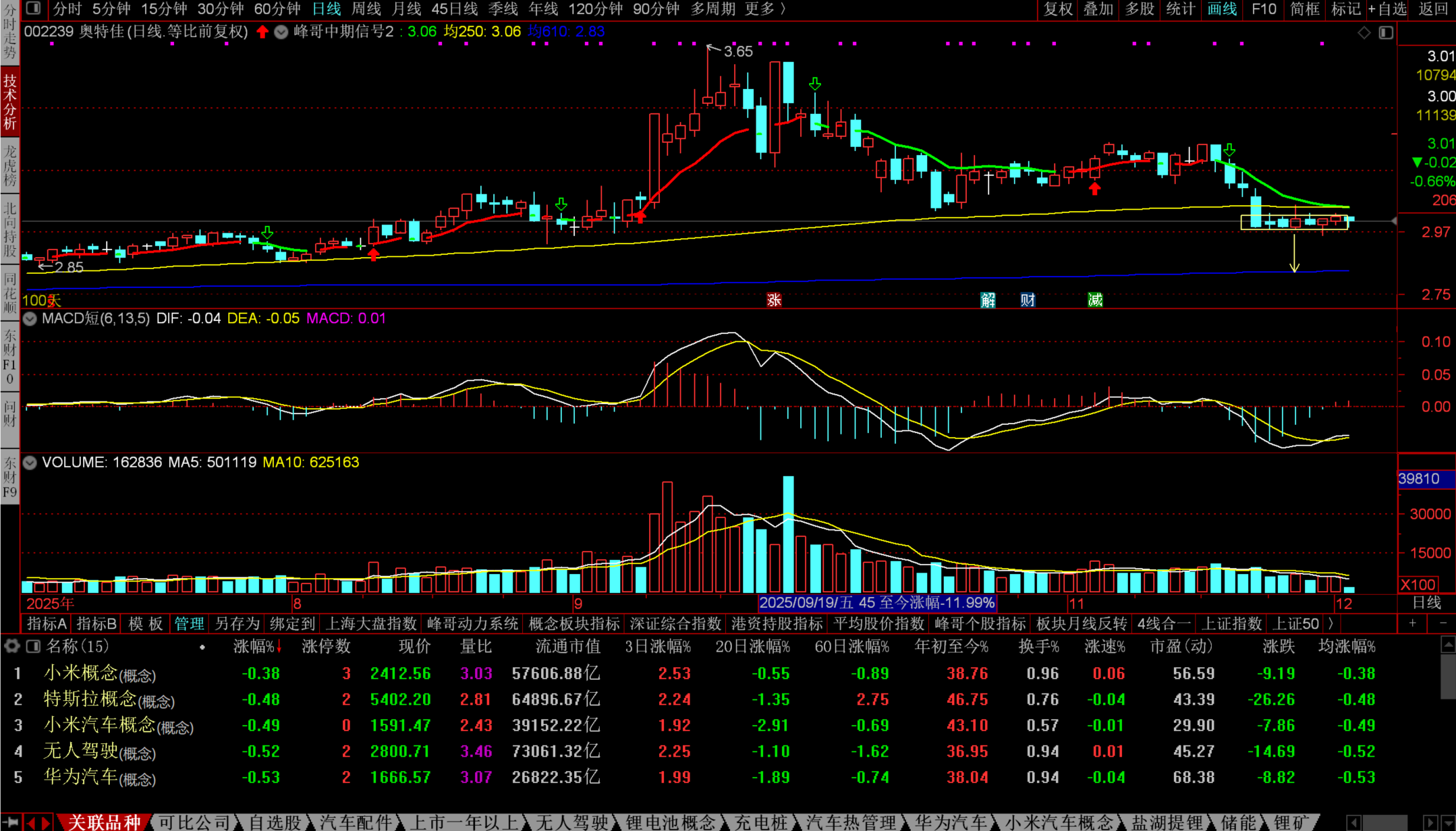Expand VOLUME indicator dropdown arrow
1456x831 pixels.
coord(30,463)
